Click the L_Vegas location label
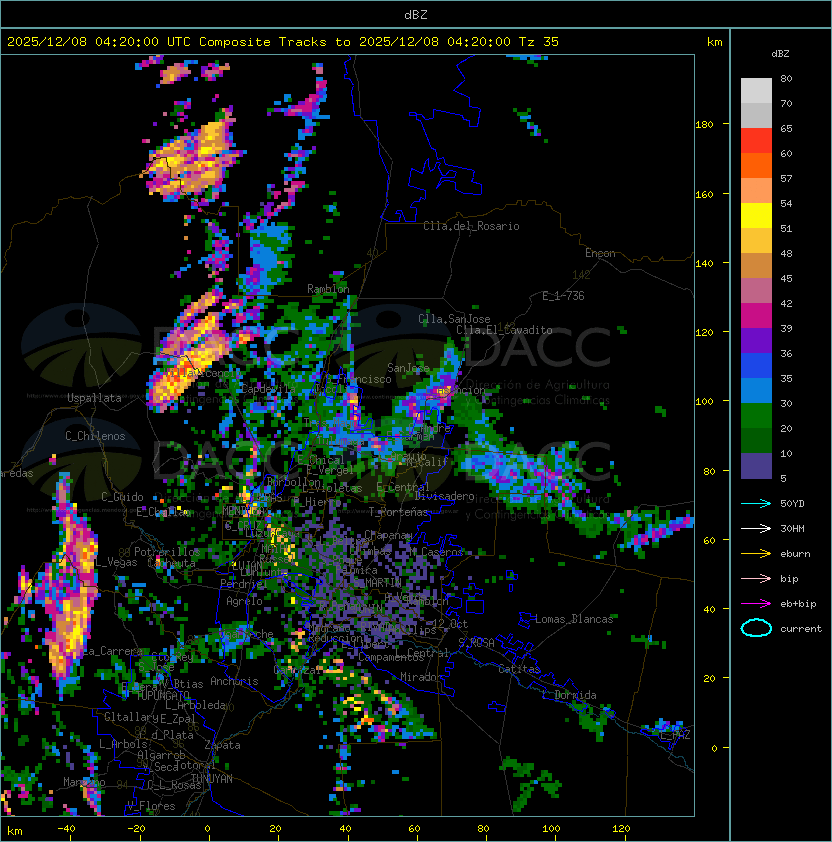 tap(115, 562)
